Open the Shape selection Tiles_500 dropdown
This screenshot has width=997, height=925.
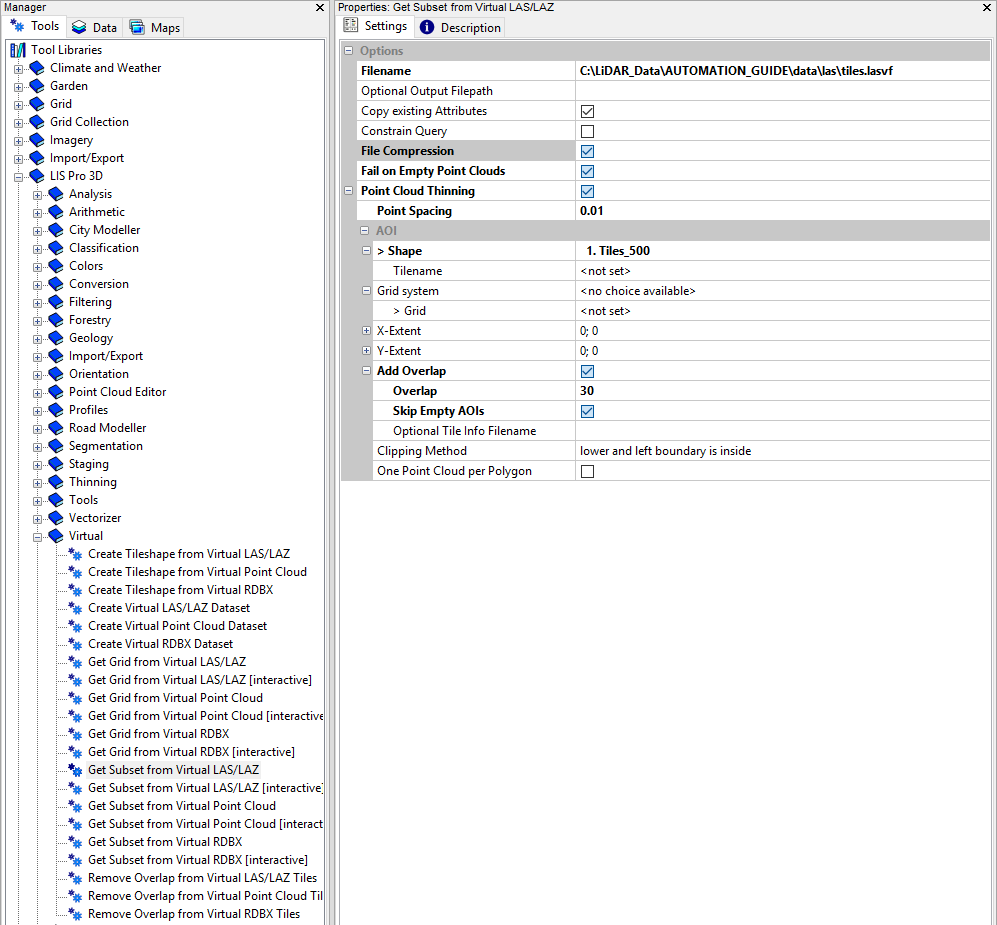(x=783, y=250)
